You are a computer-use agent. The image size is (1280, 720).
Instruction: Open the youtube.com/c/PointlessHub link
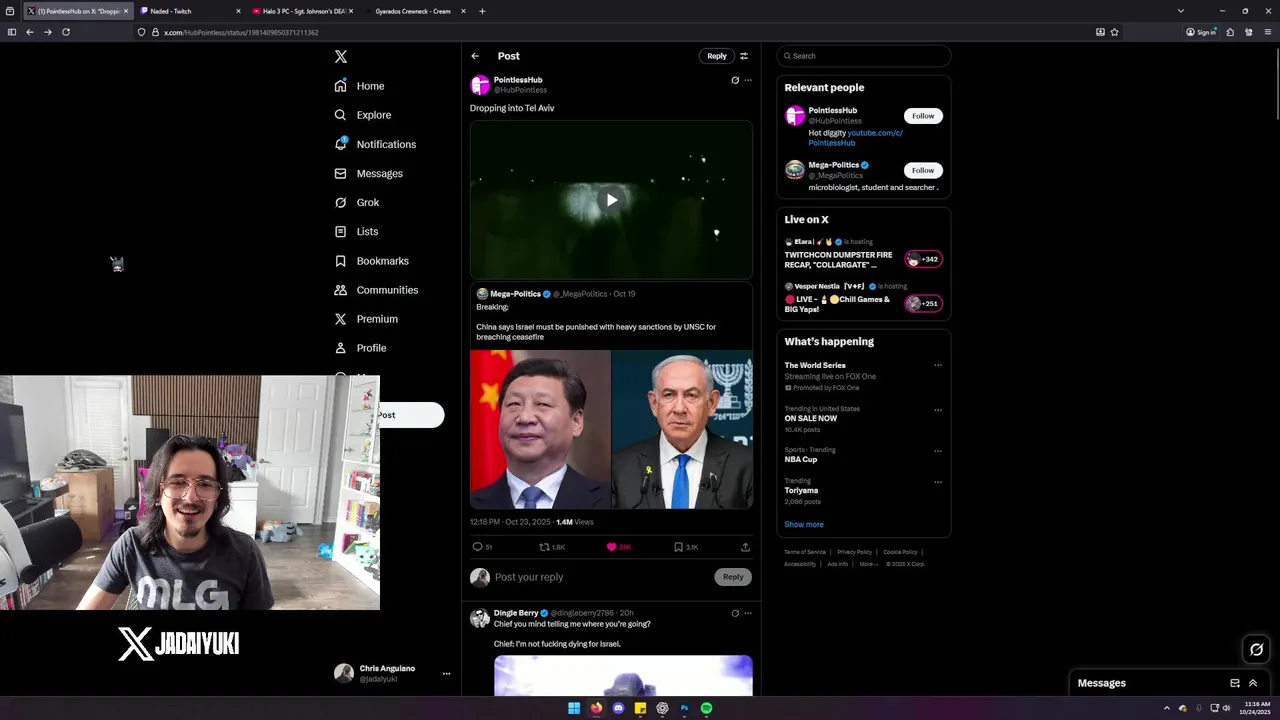tap(855, 138)
